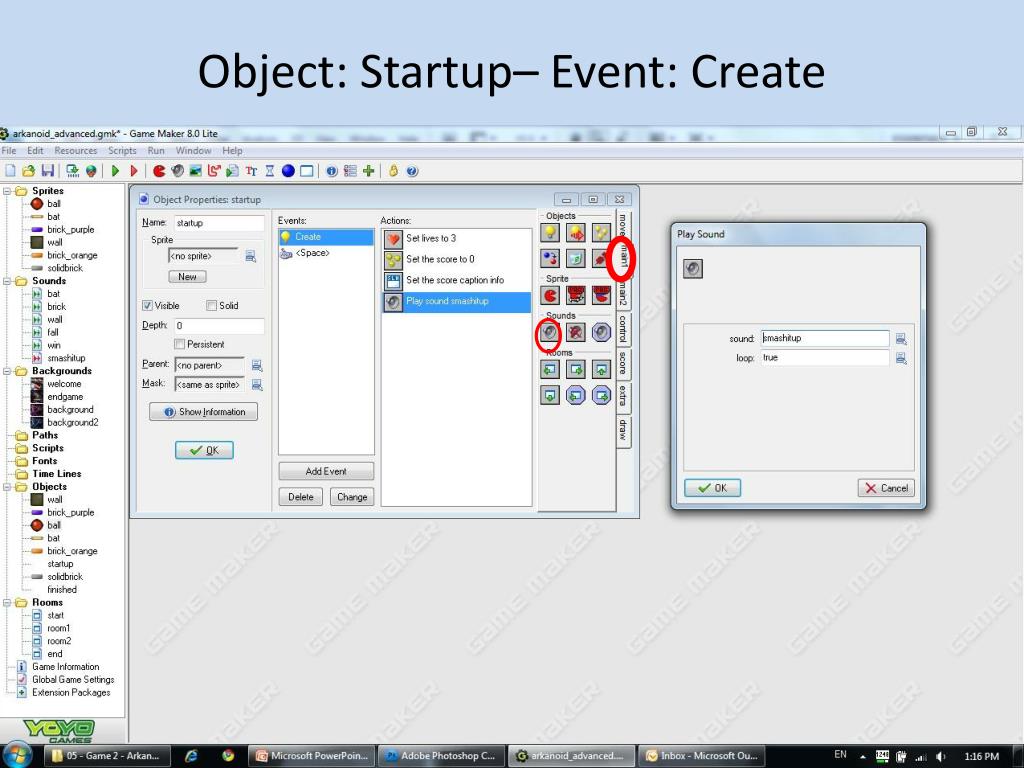Create an object with the blue ball toolbar icon
This screenshot has height=768, width=1024.
(288, 171)
